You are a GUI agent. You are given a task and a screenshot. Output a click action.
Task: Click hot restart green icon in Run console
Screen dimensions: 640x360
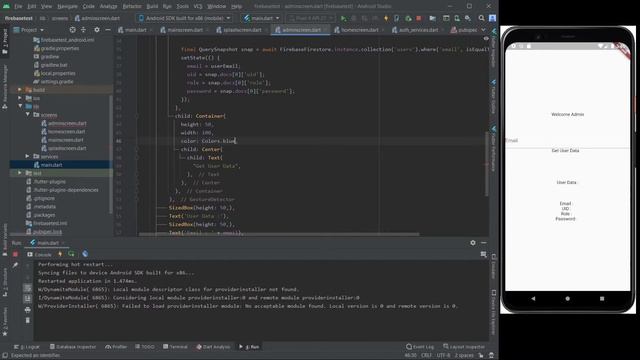pyautogui.click(x=71, y=254)
